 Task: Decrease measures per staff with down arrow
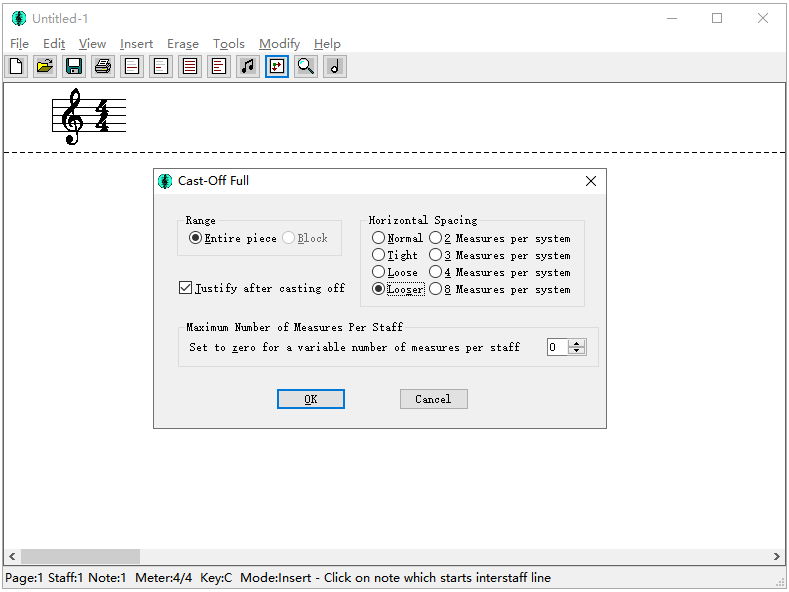point(577,351)
